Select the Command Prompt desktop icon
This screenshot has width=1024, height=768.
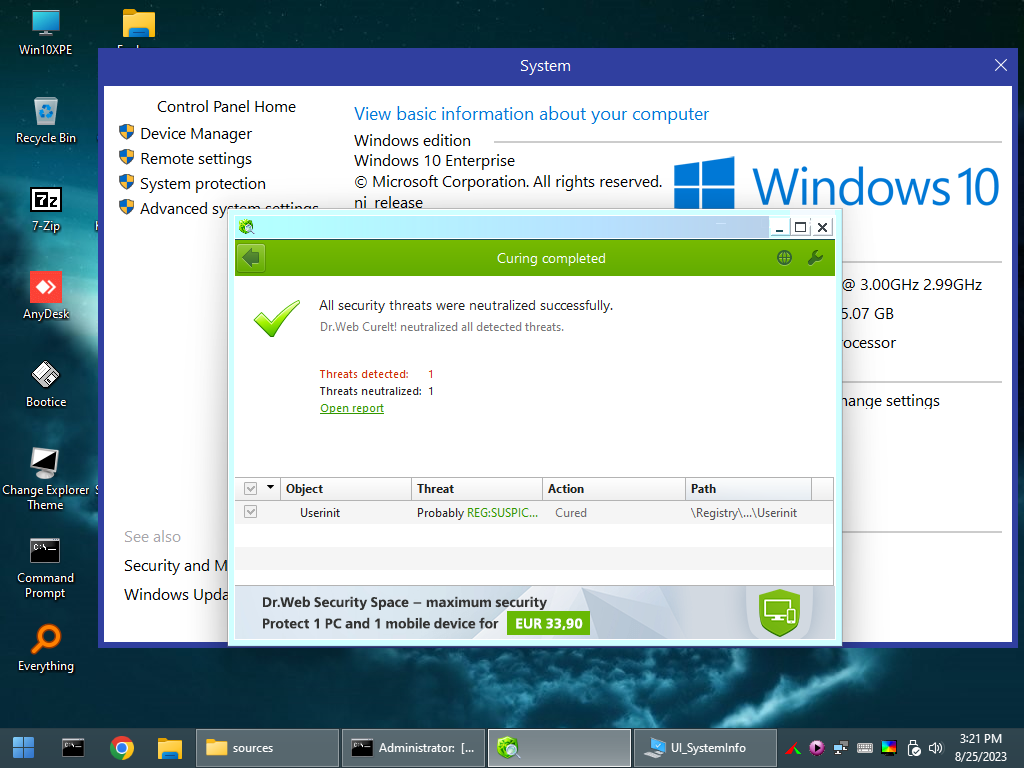(46, 568)
